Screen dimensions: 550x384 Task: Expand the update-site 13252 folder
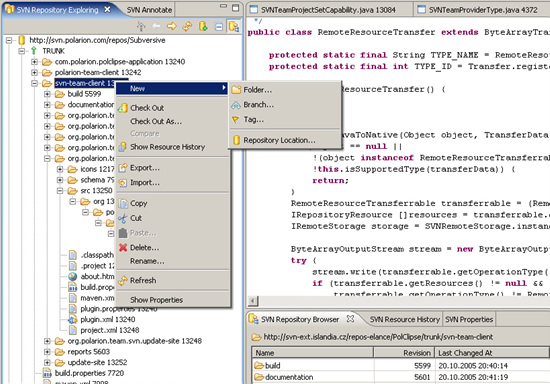click(47, 362)
